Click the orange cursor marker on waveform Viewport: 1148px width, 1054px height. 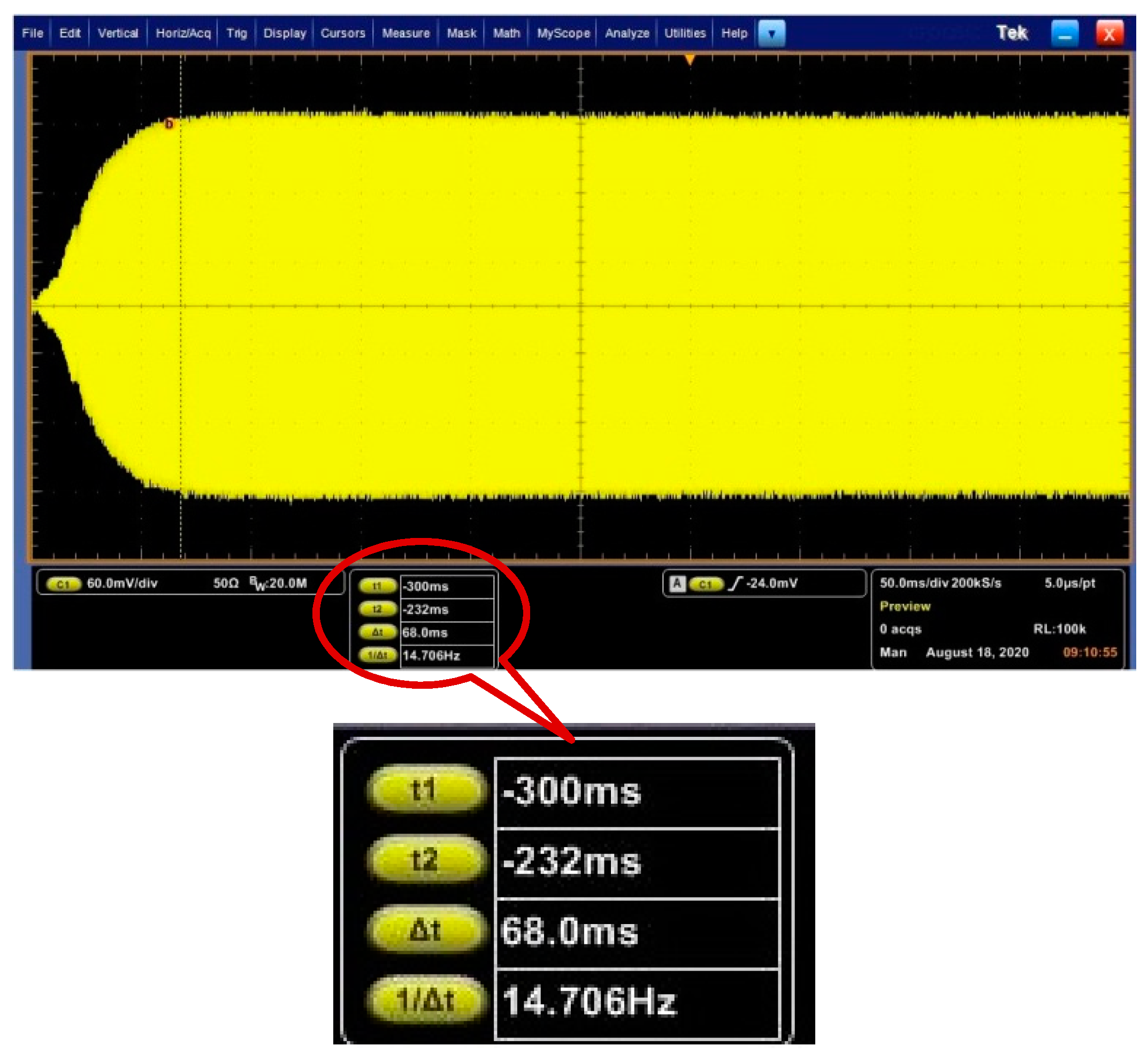pyautogui.click(x=169, y=124)
